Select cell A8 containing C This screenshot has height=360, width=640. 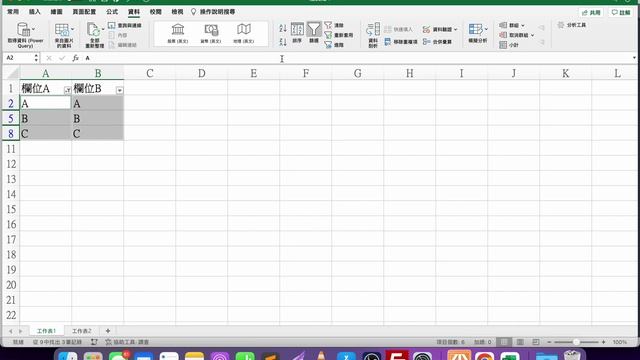[45, 133]
